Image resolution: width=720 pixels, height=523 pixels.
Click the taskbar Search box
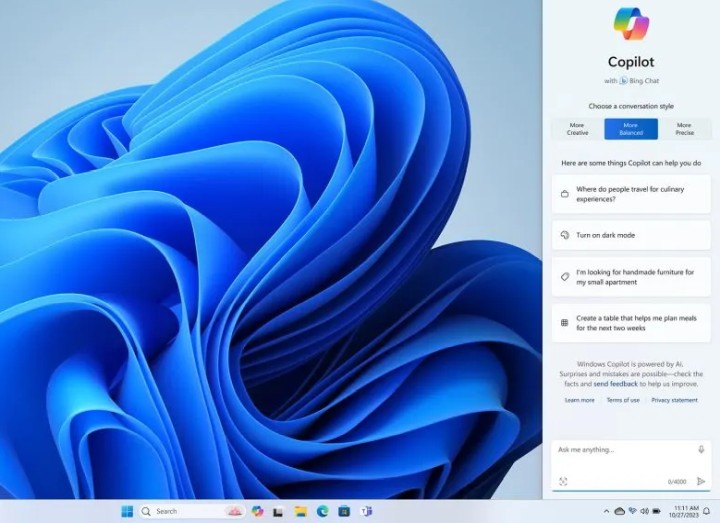[x=191, y=511]
